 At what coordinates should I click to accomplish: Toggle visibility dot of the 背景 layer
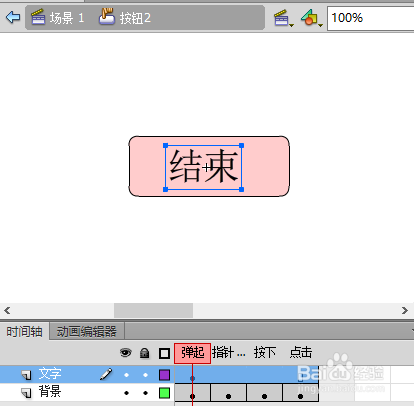tap(126, 393)
